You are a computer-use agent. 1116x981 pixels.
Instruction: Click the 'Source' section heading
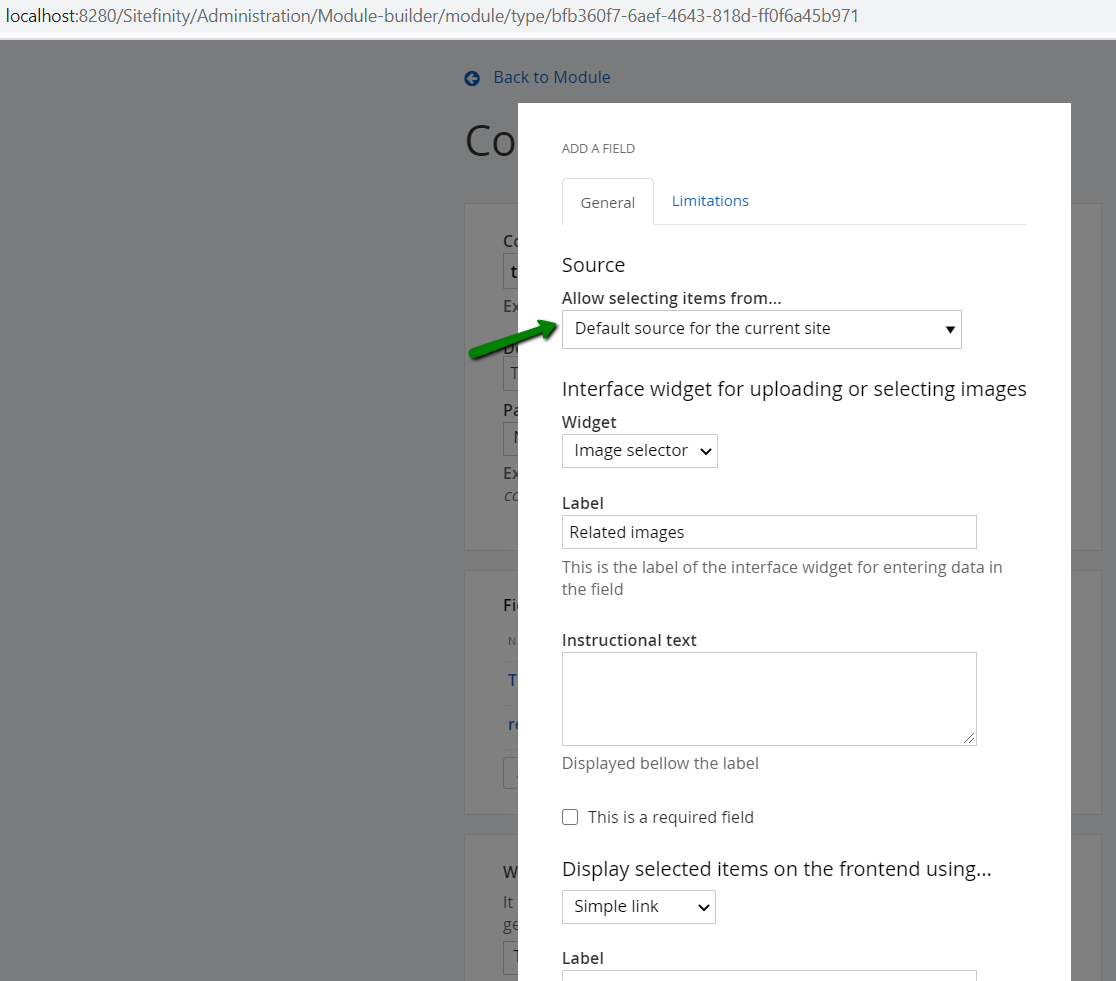tap(594, 265)
